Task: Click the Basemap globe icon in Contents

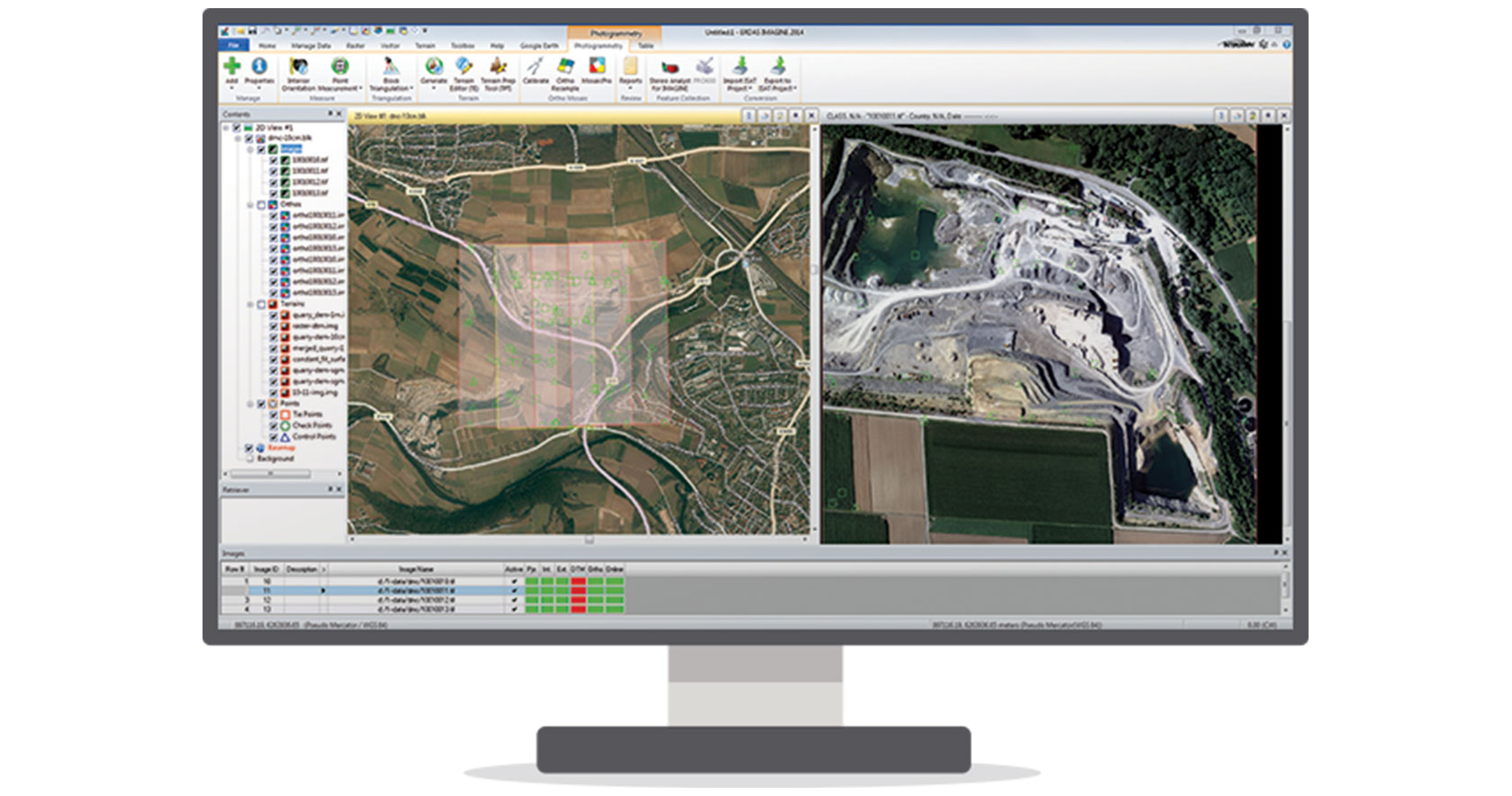Action: 260,448
